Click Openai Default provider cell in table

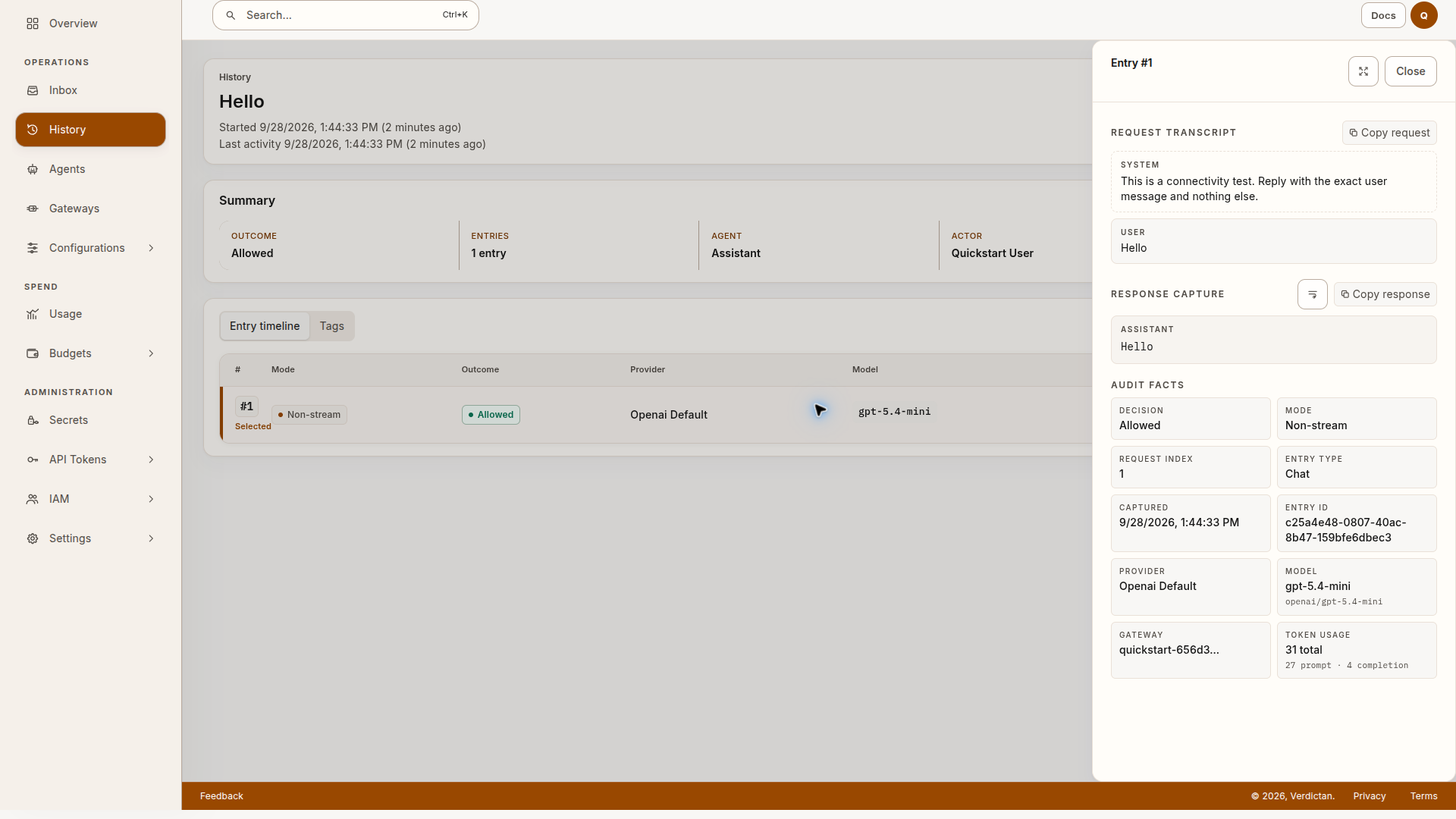[668, 415]
